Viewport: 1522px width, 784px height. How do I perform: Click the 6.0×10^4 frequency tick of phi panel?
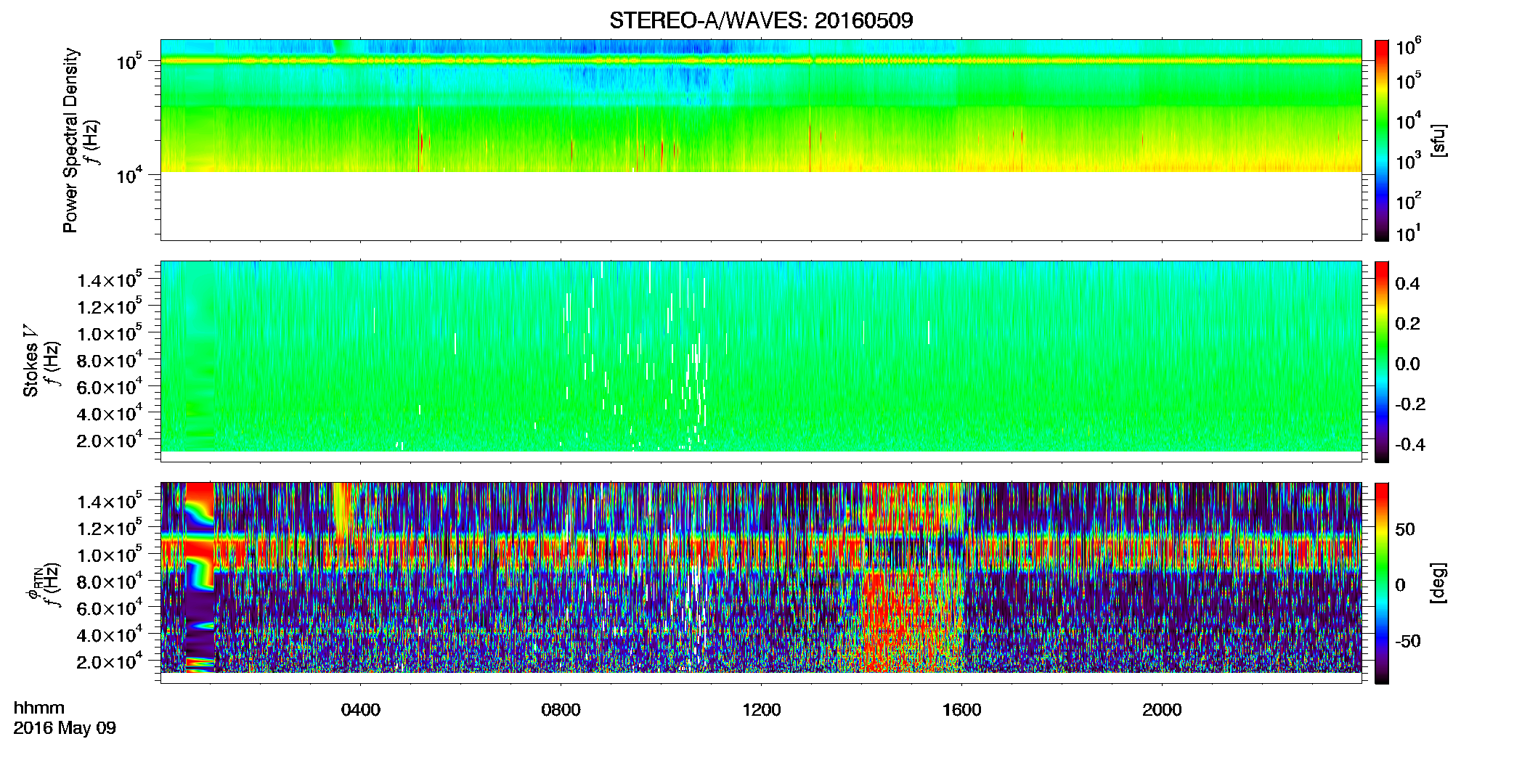[x=110, y=608]
